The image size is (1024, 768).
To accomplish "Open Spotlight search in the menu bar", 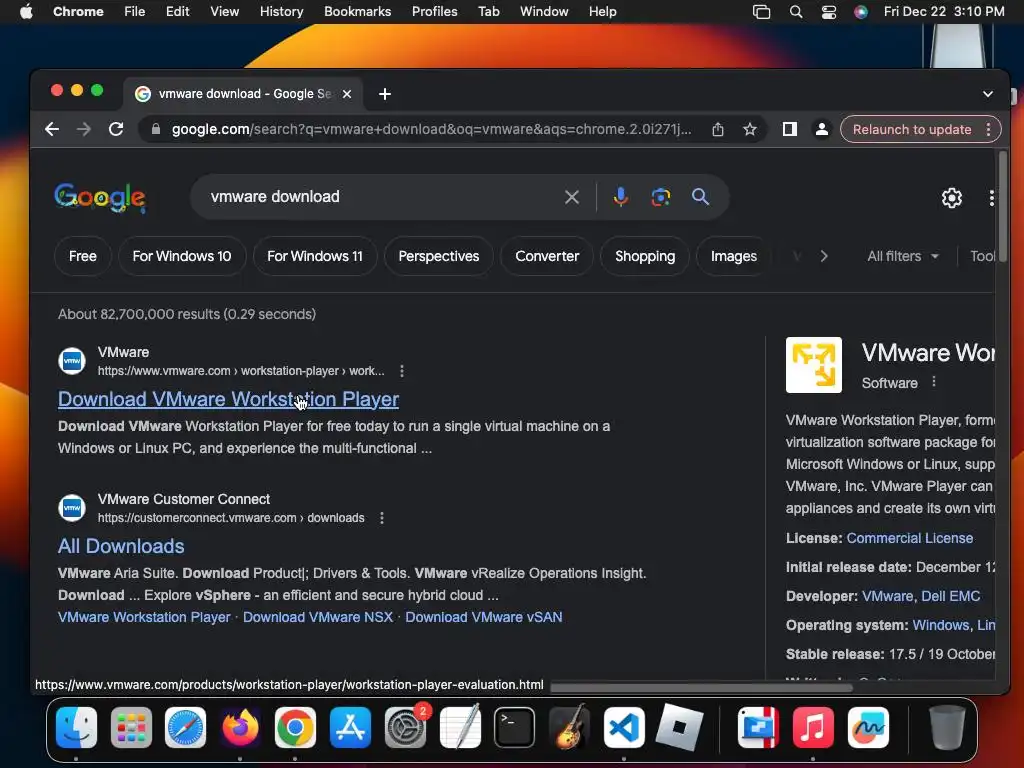I will point(795,12).
